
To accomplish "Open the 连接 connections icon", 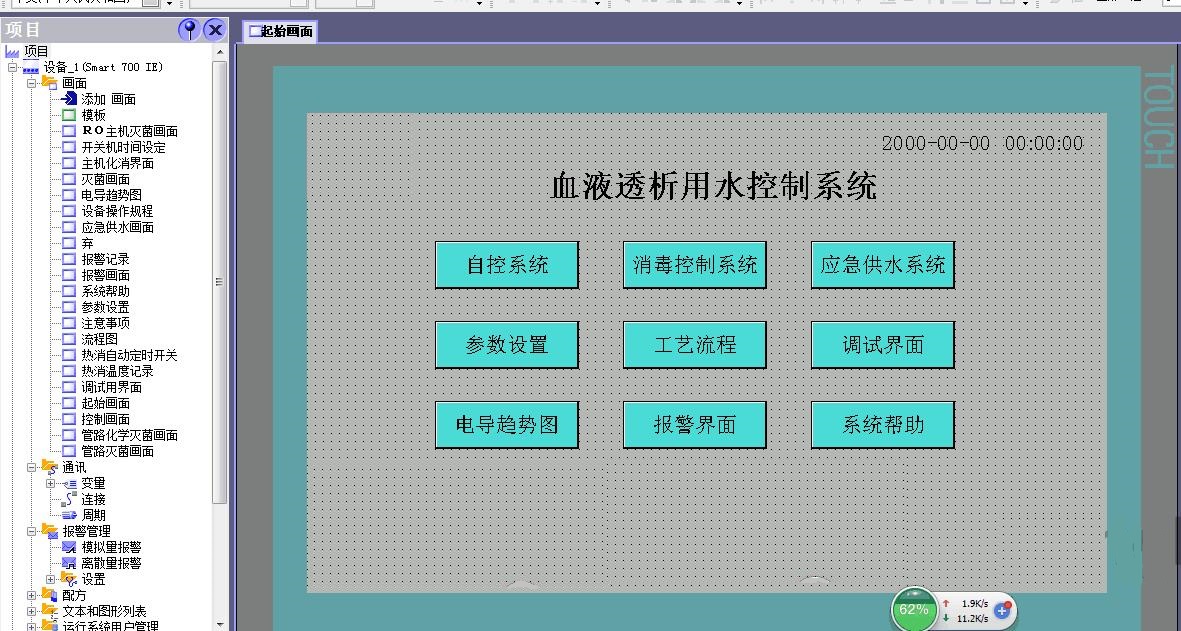I will (x=69, y=499).
